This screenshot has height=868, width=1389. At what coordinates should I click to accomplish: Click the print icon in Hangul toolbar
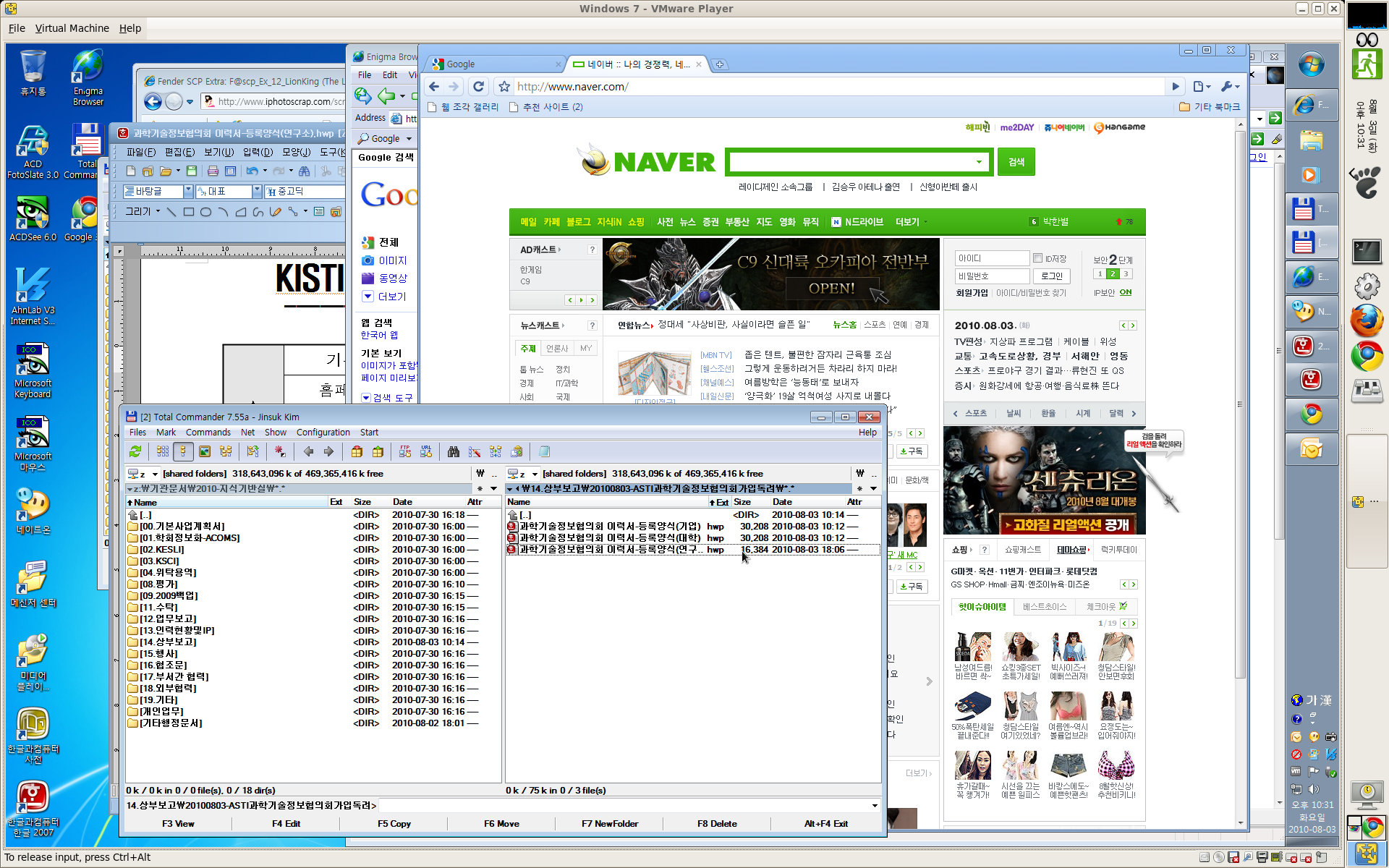[x=213, y=171]
